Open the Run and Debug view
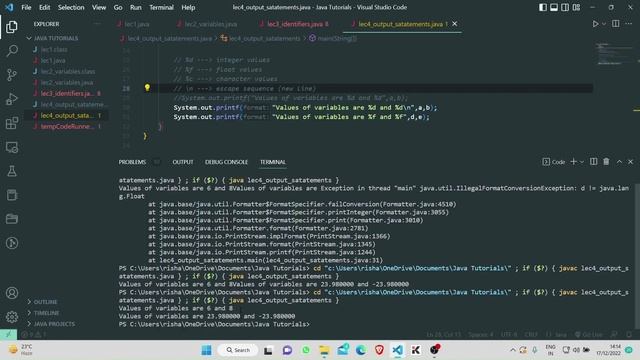The height and width of the screenshot is (360, 640). coord(12,99)
